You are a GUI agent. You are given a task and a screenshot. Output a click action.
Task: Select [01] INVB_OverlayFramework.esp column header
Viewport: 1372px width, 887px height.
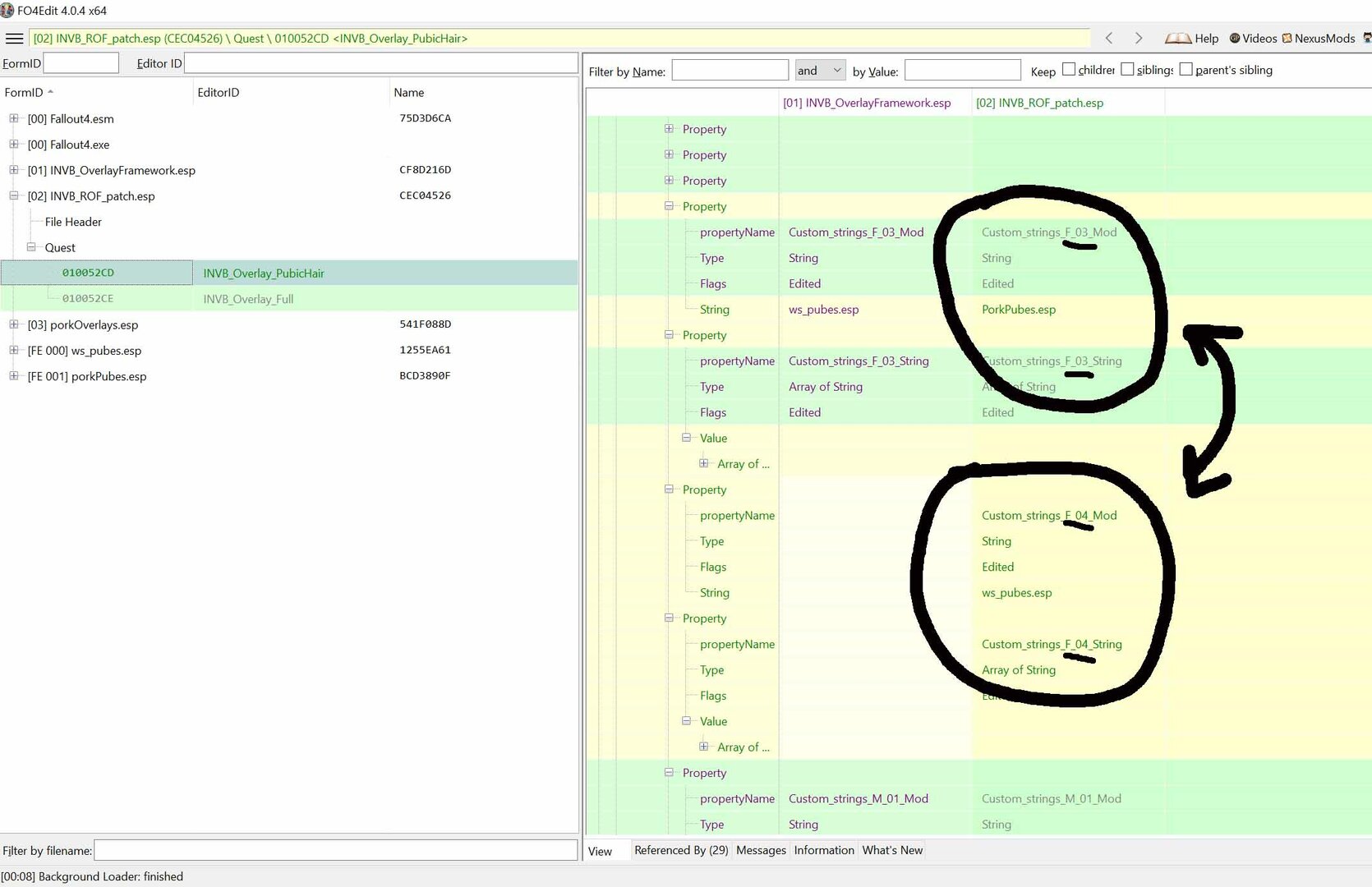point(876,103)
